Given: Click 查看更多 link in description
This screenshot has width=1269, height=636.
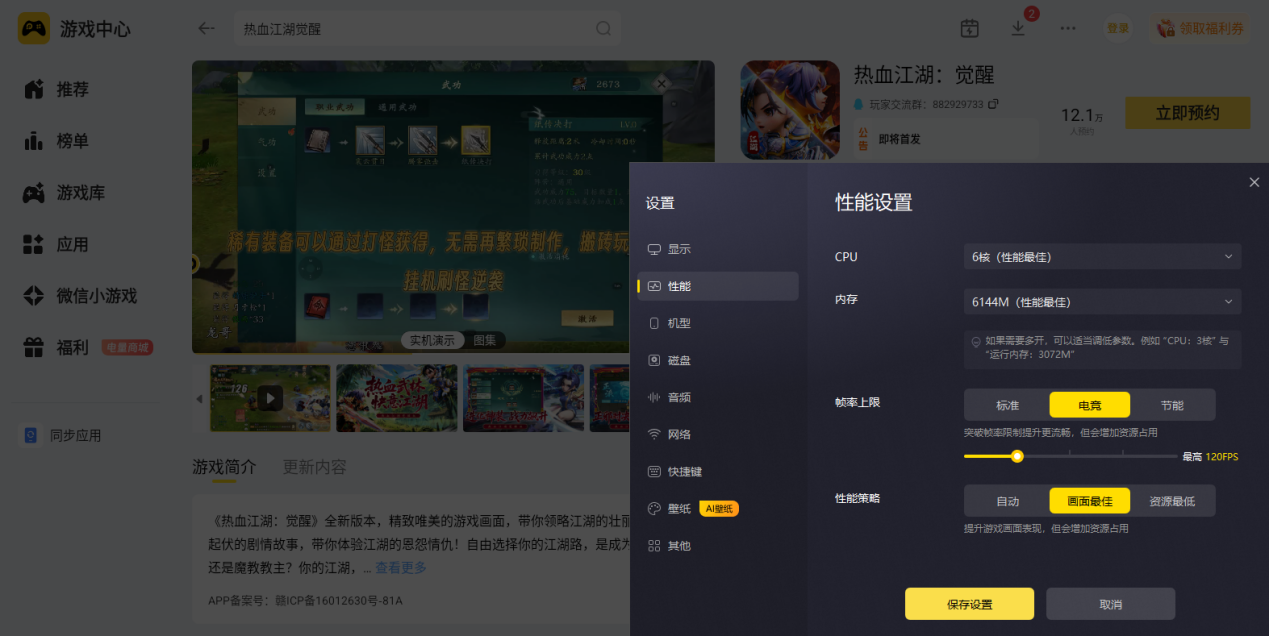Looking at the screenshot, I should pyautogui.click(x=401, y=568).
